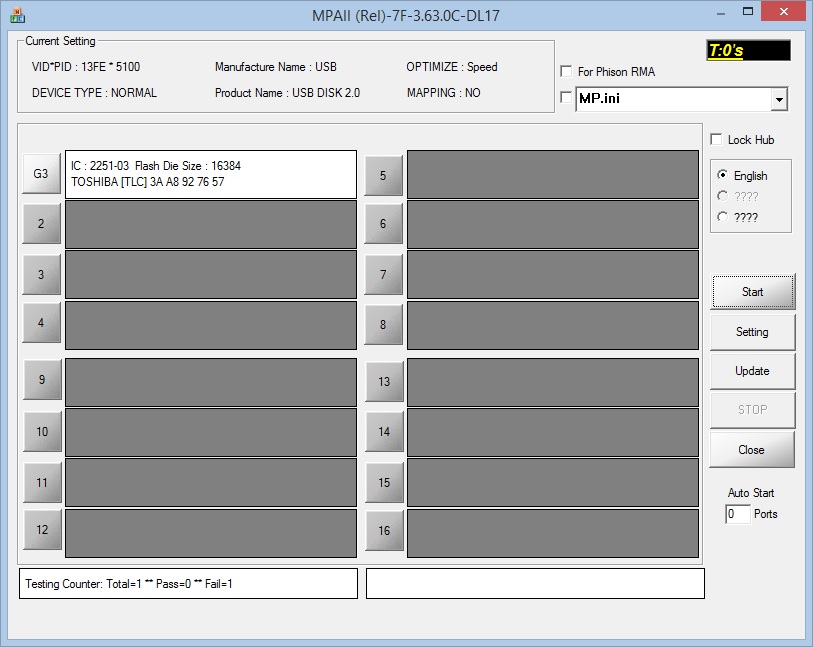This screenshot has height=647, width=813.
Task: Click the STOP button
Action: 752,410
